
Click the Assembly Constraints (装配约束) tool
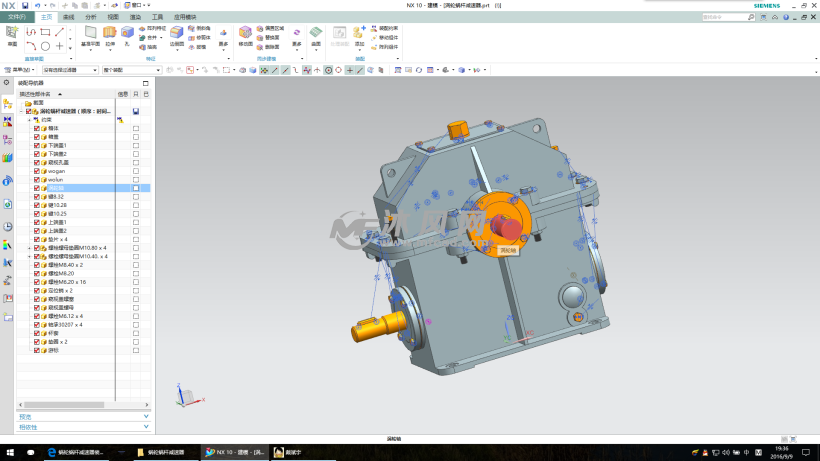point(384,28)
